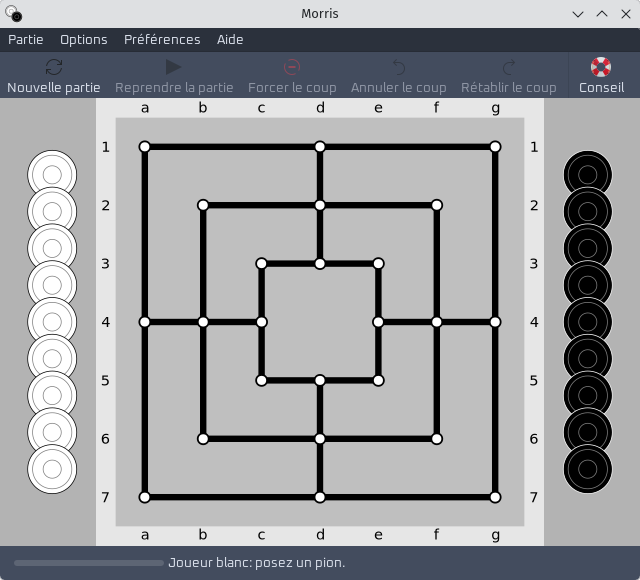
Task: Open the Partie menu
Action: [x=26, y=40]
